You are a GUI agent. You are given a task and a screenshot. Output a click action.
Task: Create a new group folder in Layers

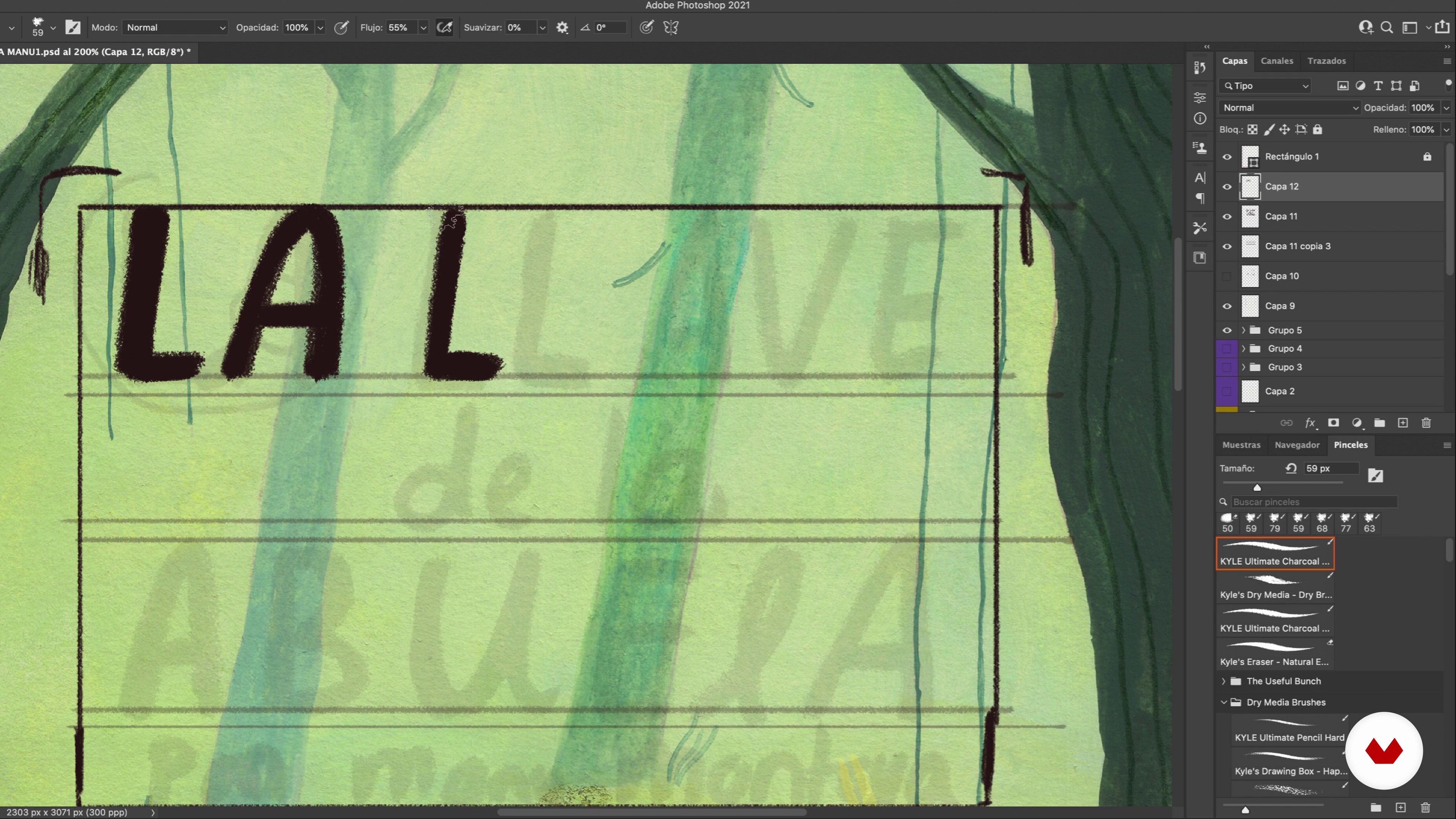pos(1379,423)
